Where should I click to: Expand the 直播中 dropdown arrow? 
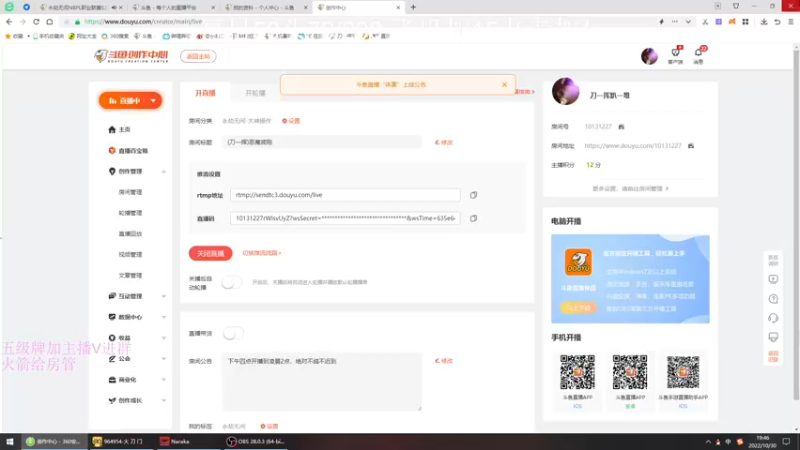pyautogui.click(x=153, y=101)
